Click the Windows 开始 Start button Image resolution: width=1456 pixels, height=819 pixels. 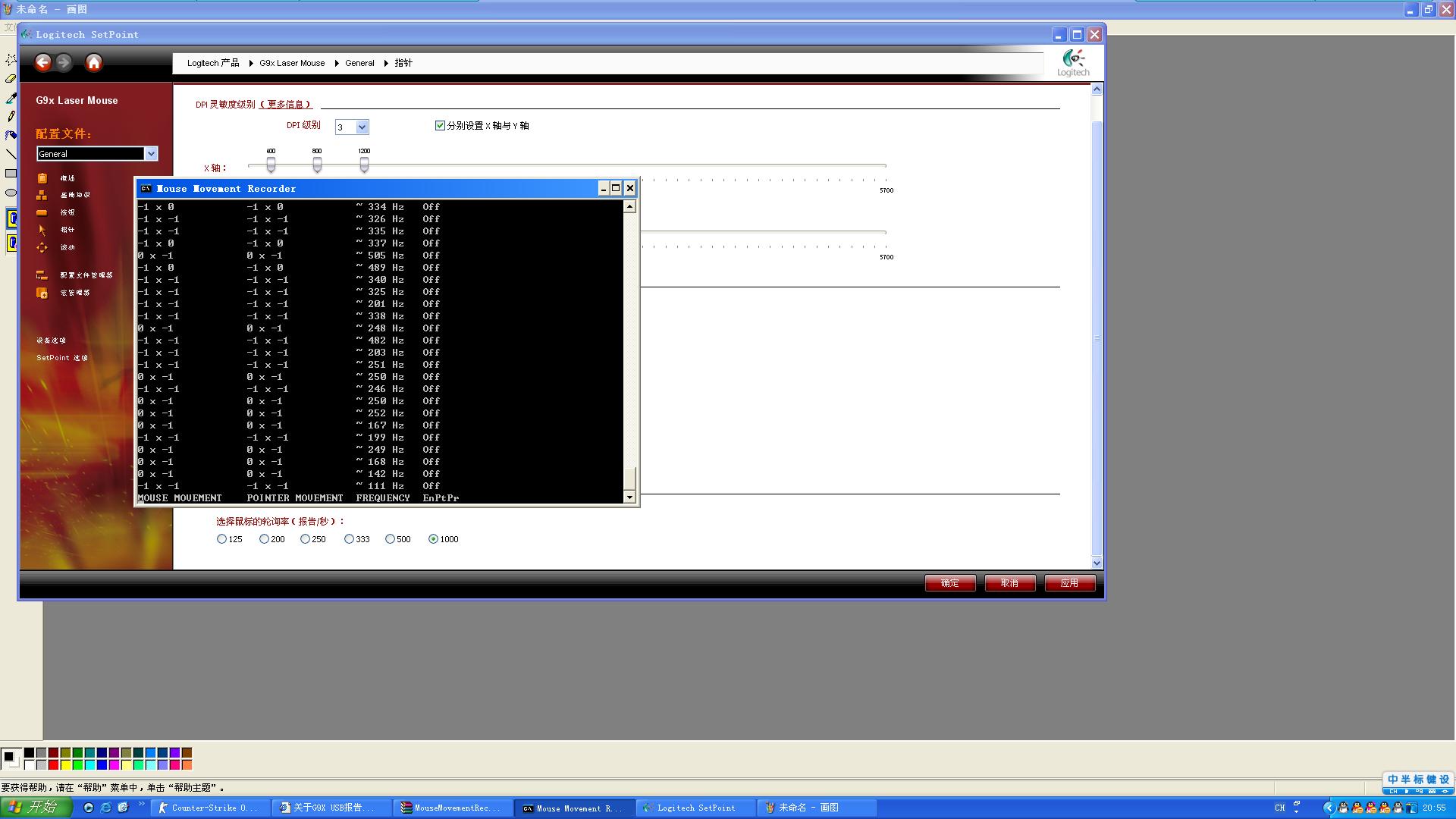pyautogui.click(x=36, y=808)
